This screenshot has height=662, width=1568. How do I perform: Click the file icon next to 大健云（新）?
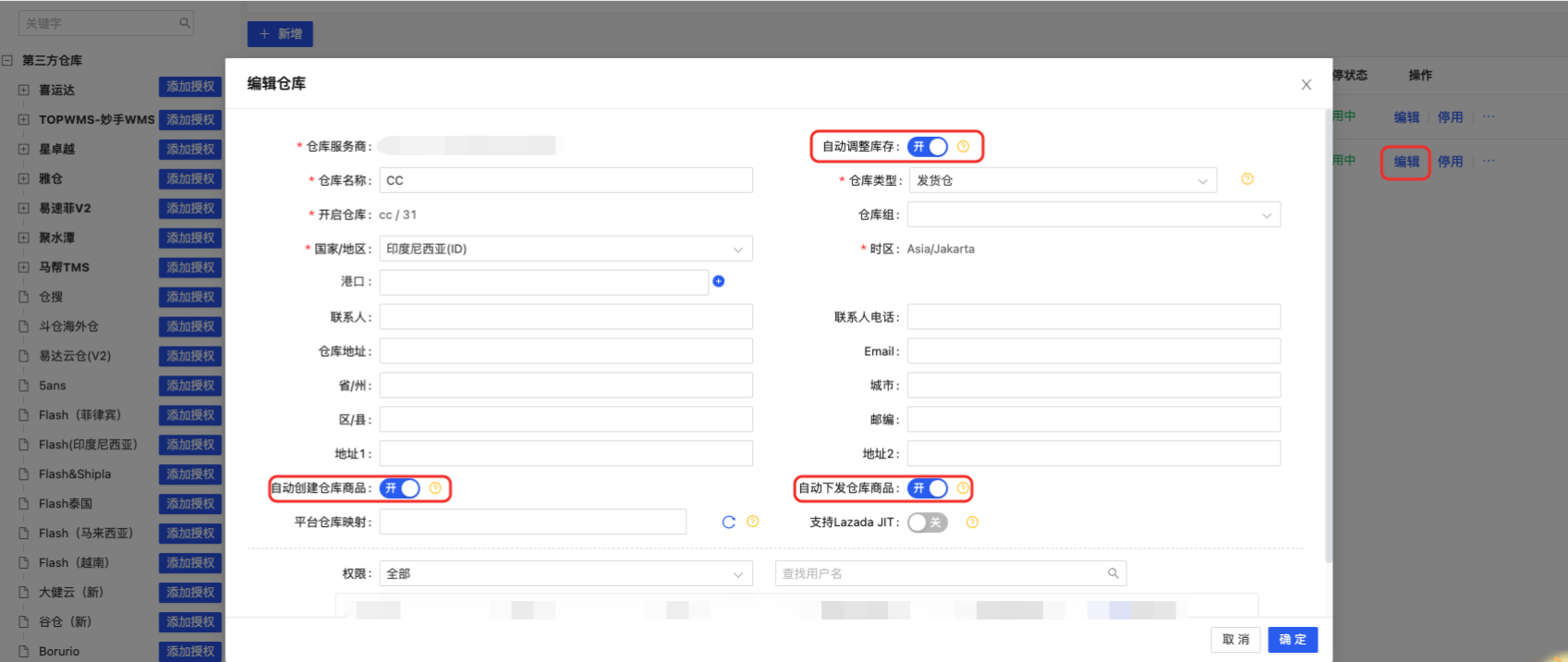[24, 592]
